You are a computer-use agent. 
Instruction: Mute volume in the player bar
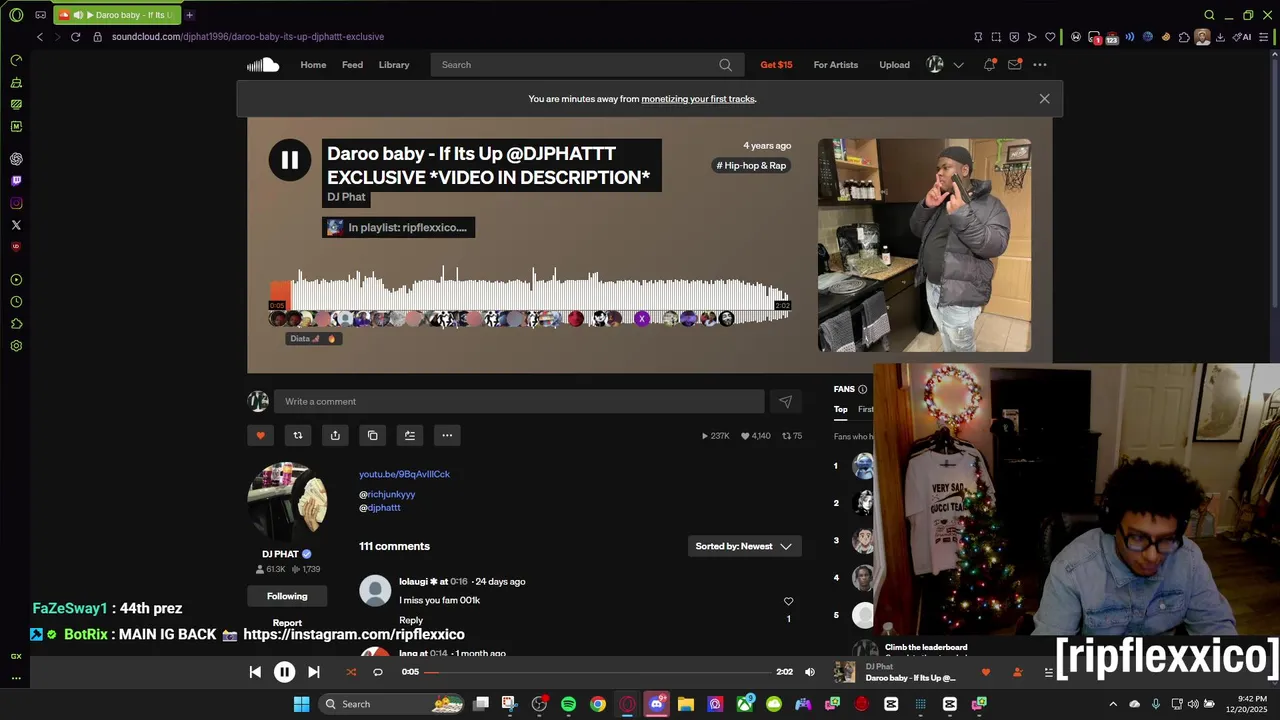[810, 672]
